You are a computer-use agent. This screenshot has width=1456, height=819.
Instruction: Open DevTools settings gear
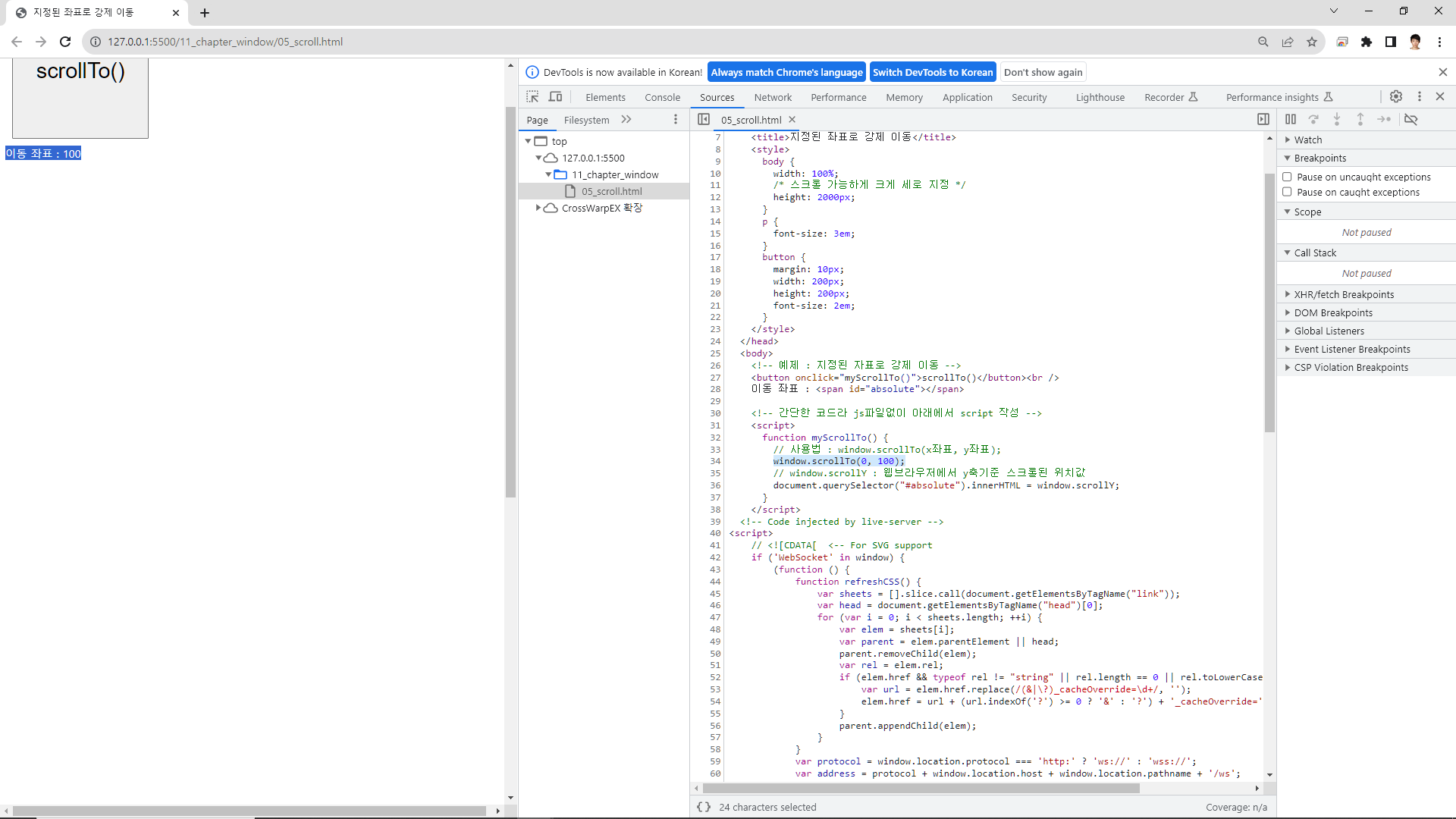[1396, 97]
